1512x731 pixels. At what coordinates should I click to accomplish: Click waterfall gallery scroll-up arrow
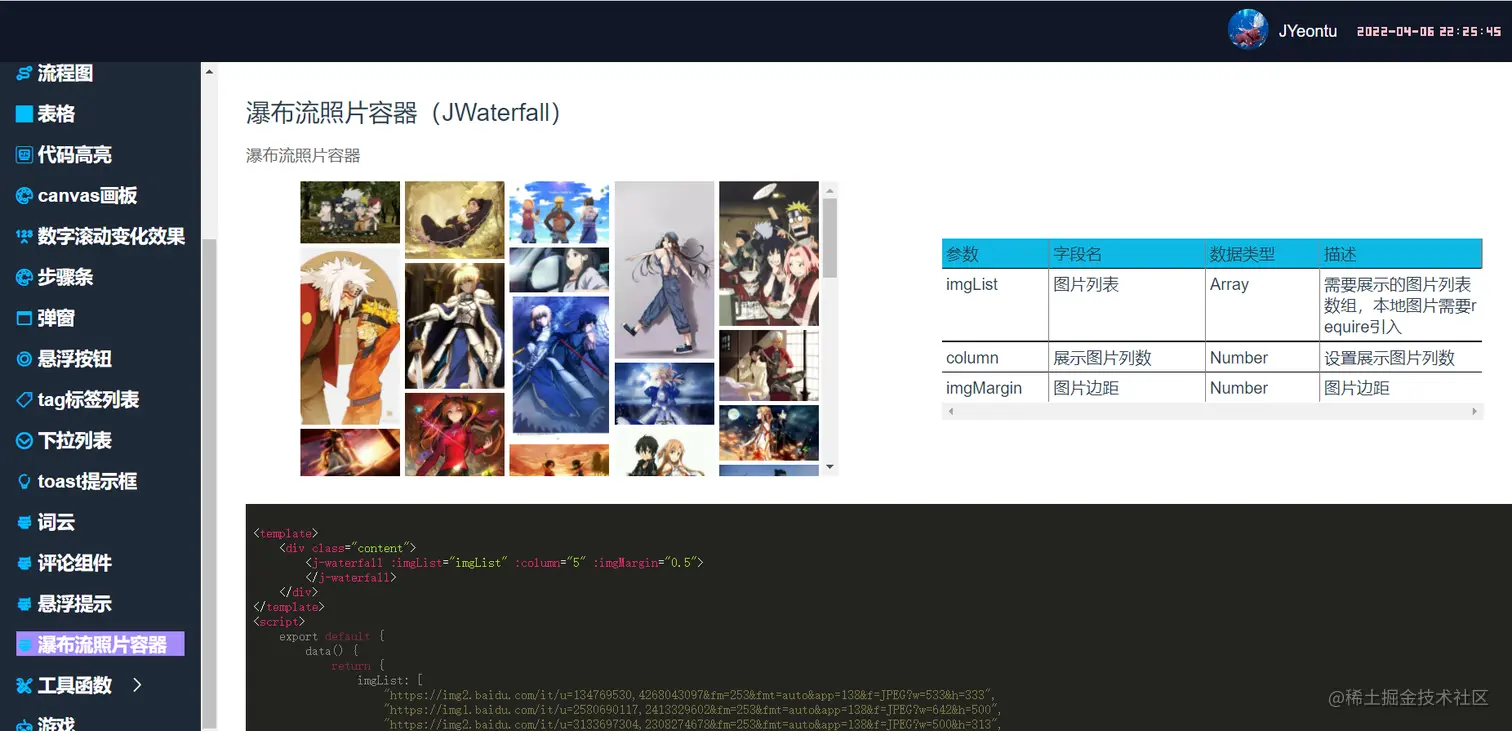pyautogui.click(x=830, y=189)
